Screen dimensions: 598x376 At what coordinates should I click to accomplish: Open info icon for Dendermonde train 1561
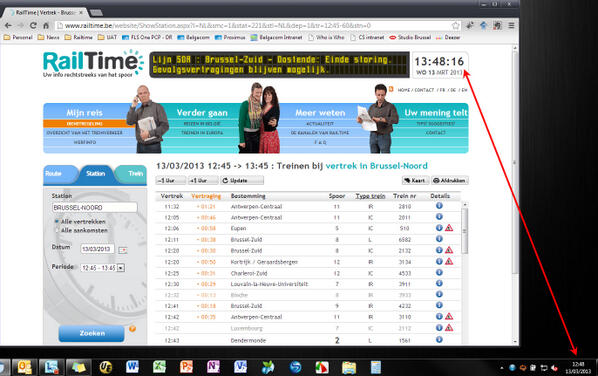(439, 339)
